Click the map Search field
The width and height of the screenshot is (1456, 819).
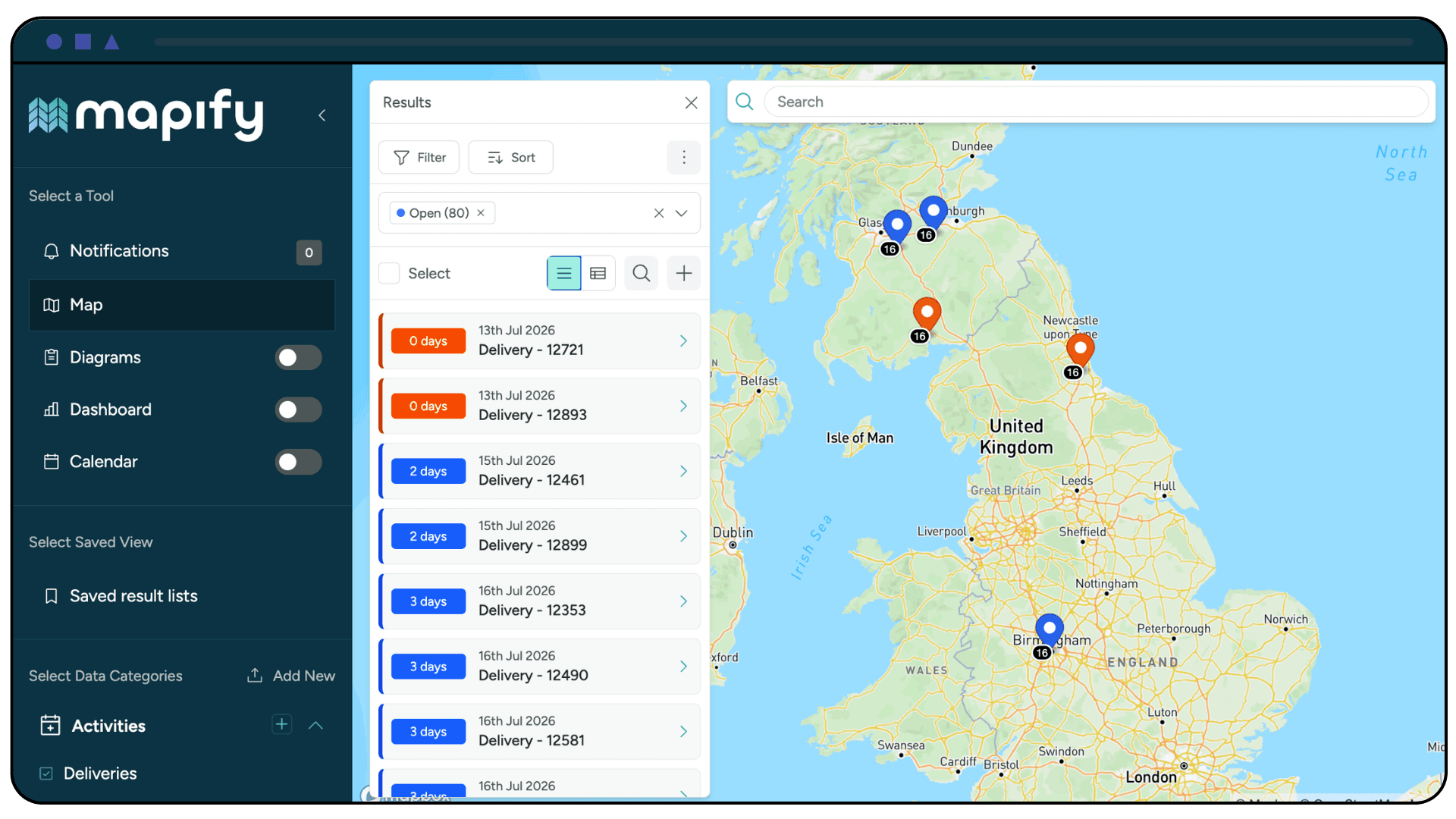(1097, 102)
